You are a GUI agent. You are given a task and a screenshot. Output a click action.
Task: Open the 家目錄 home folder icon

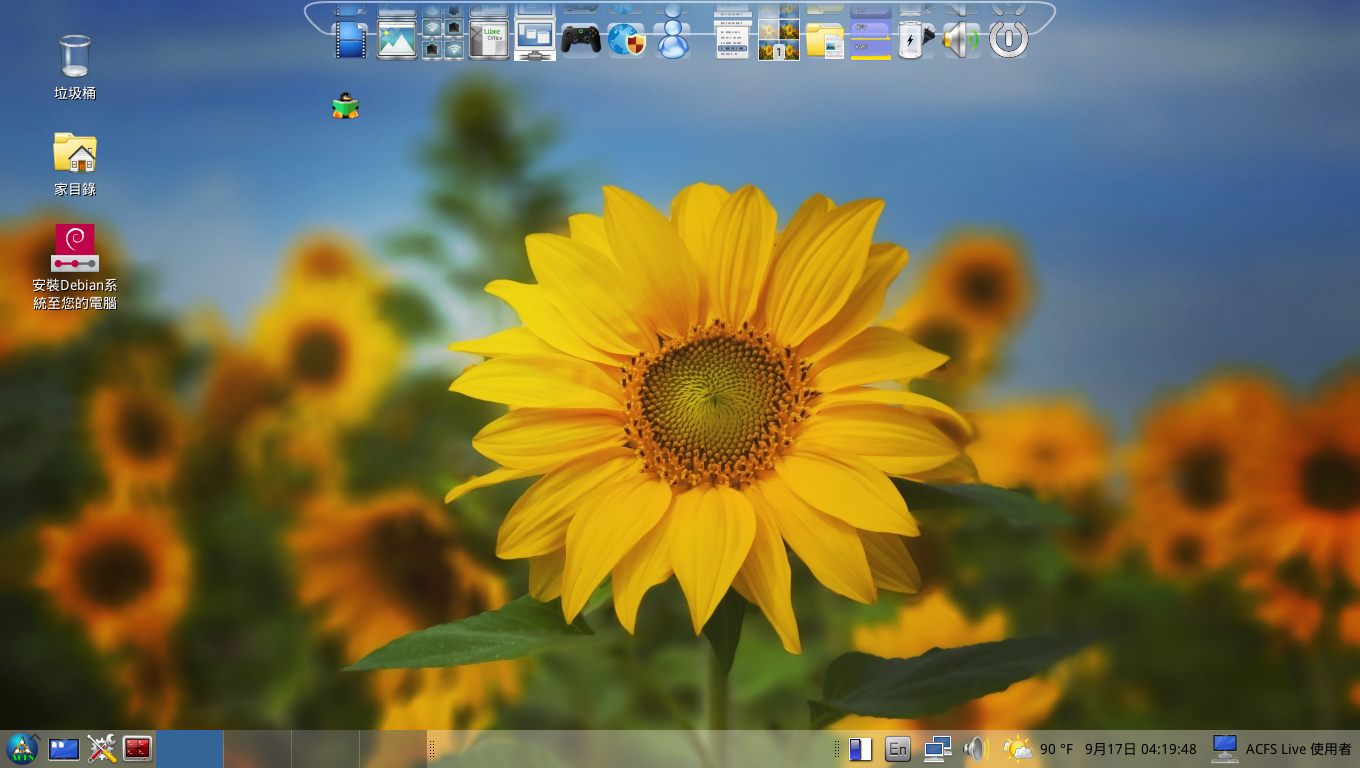click(75, 153)
